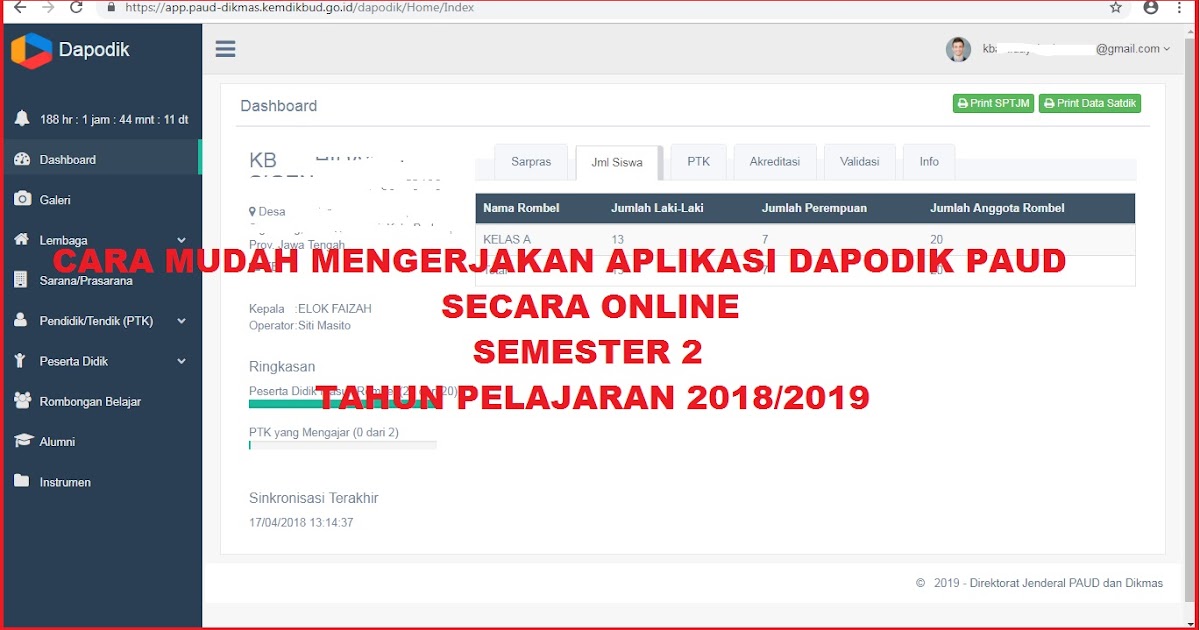This screenshot has height=630, width=1200.
Task: Reload the page with refresh icon
Action: [77, 7]
